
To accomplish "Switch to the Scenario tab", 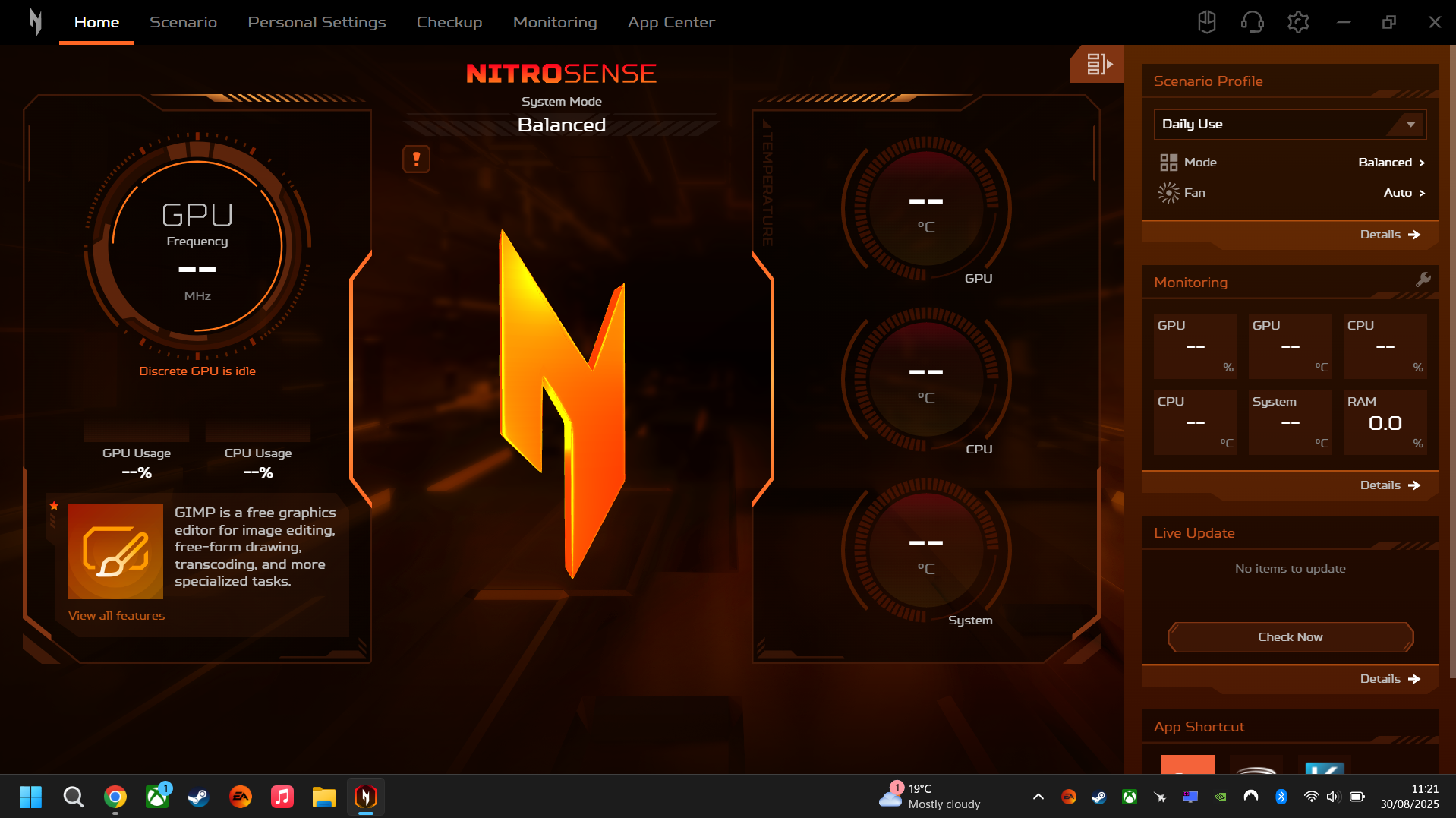I will pos(183,22).
